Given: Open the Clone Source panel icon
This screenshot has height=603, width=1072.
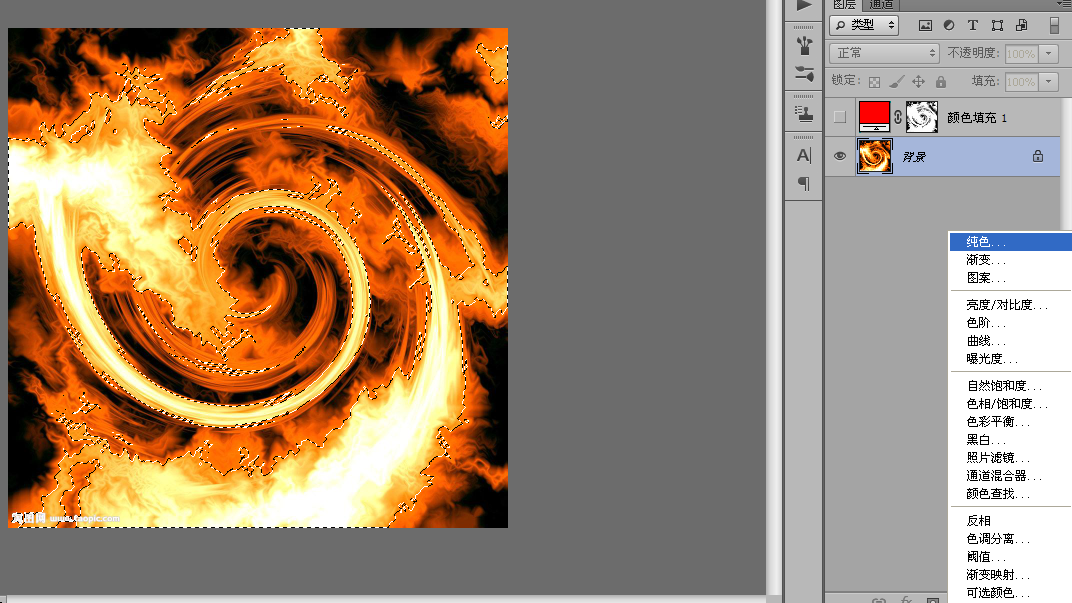Looking at the screenshot, I should [x=804, y=113].
